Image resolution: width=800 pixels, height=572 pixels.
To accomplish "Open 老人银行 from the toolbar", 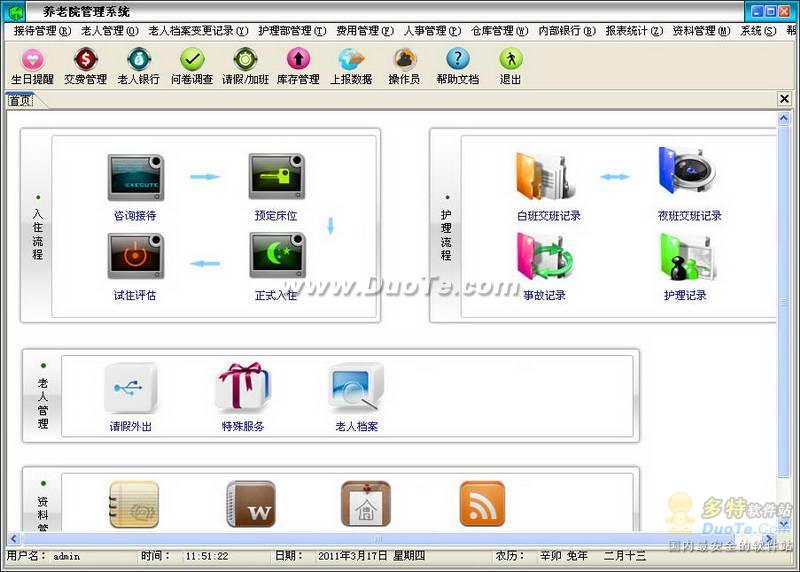I will pyautogui.click(x=139, y=64).
